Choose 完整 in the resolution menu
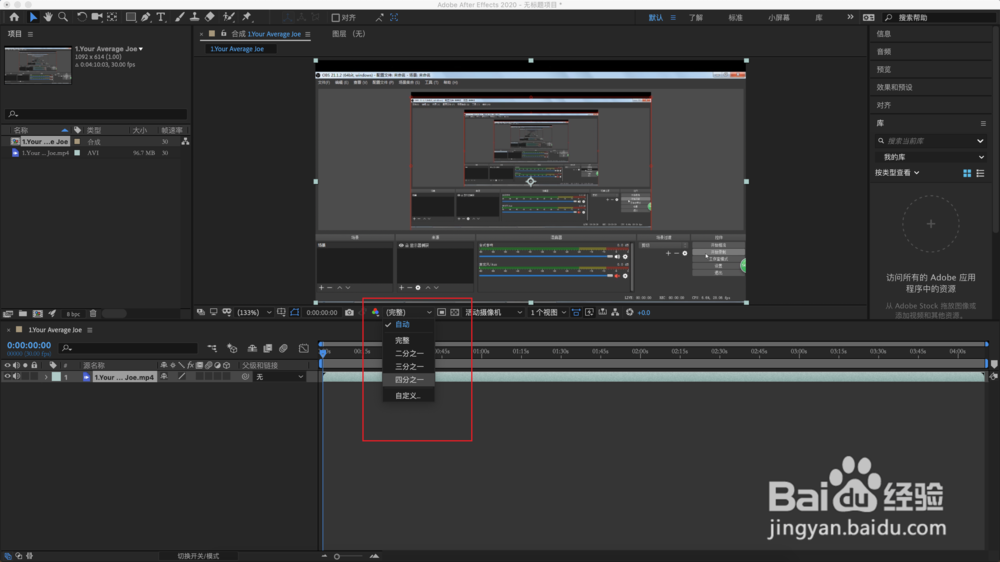1000x562 pixels. (x=408, y=341)
